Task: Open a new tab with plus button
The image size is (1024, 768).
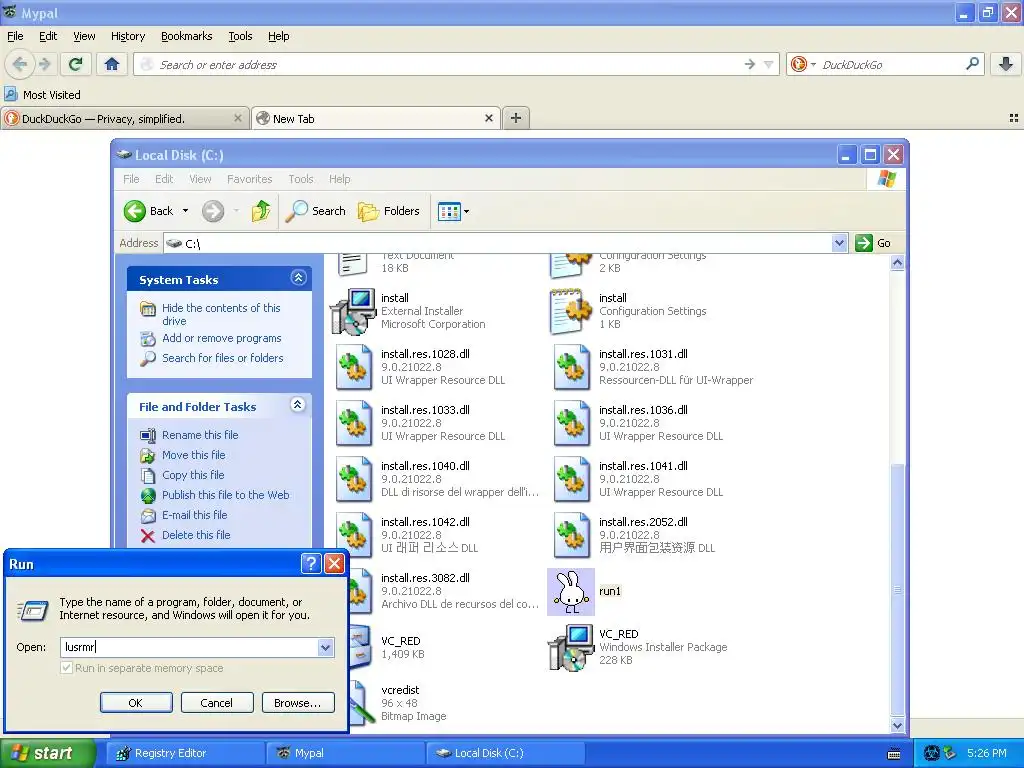Action: coord(516,118)
